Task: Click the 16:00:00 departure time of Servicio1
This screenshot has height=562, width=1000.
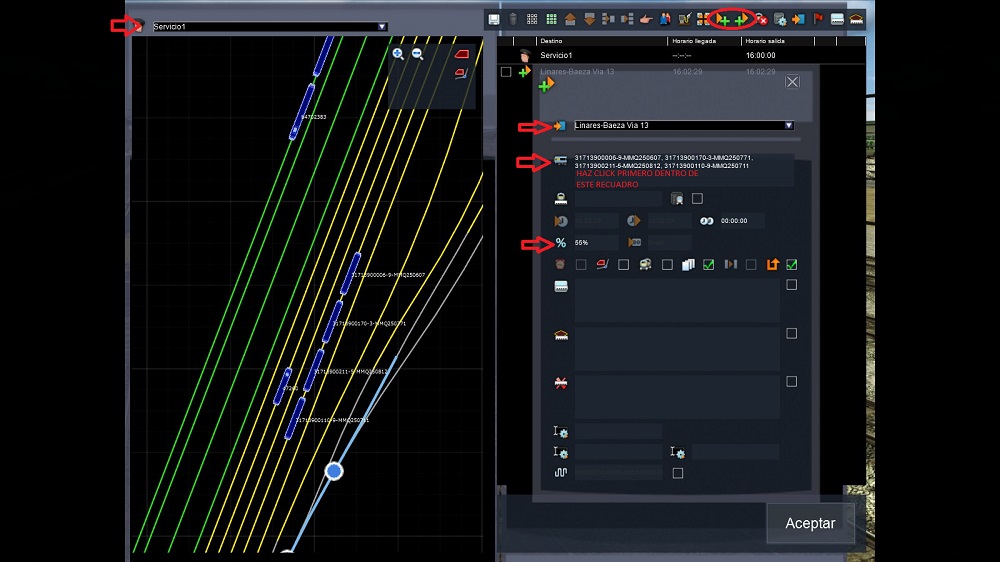Action: (x=760, y=55)
